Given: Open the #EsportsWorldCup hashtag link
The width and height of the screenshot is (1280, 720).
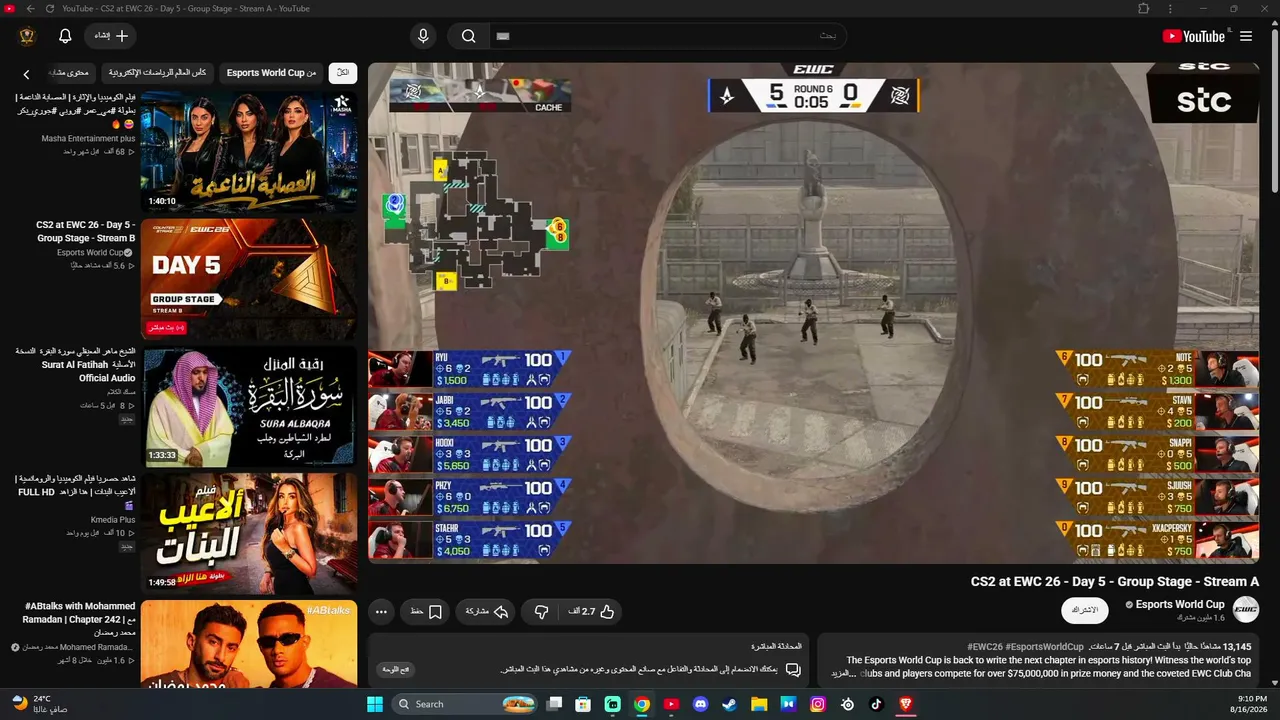Looking at the screenshot, I should click(1045, 647).
